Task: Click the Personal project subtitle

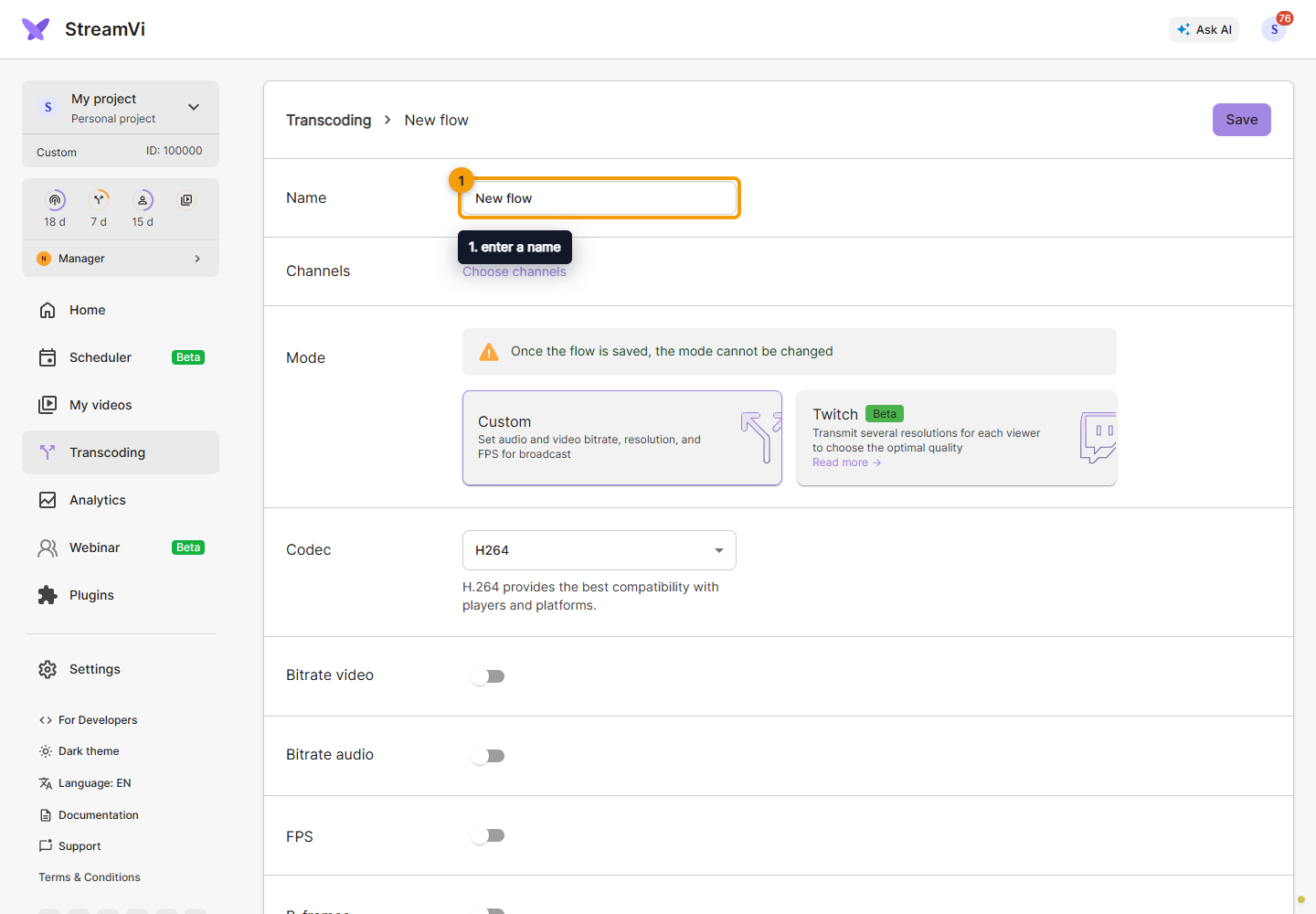Action: [x=113, y=119]
